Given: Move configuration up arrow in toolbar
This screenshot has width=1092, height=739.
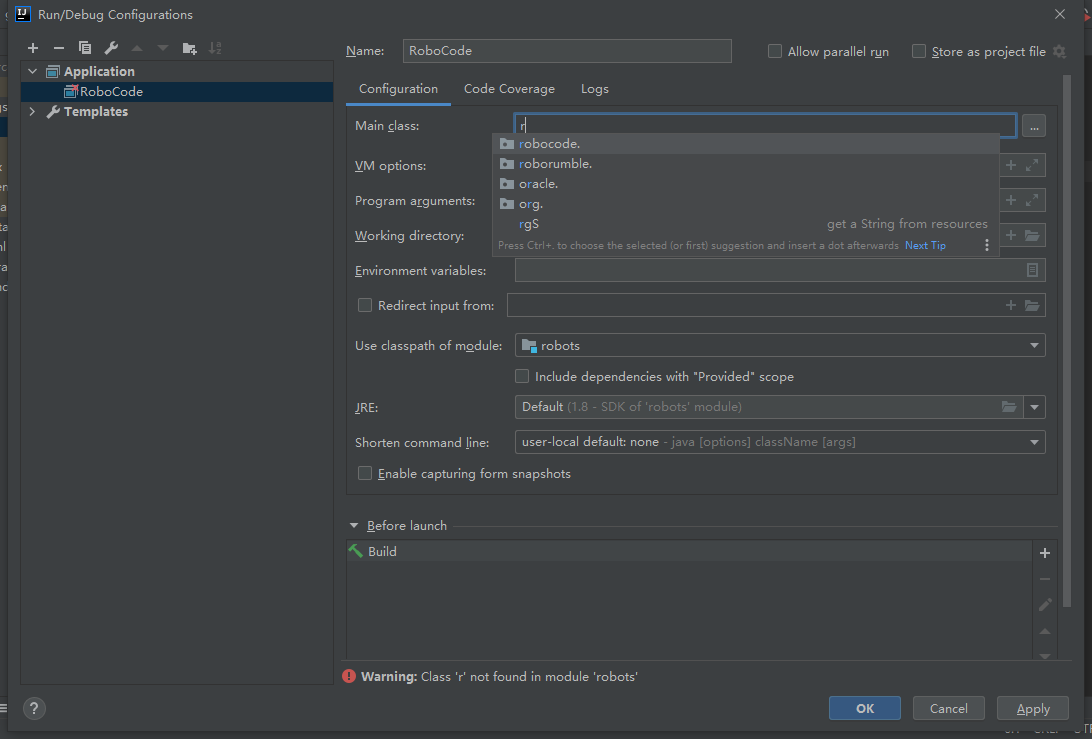Looking at the screenshot, I should tap(137, 48).
